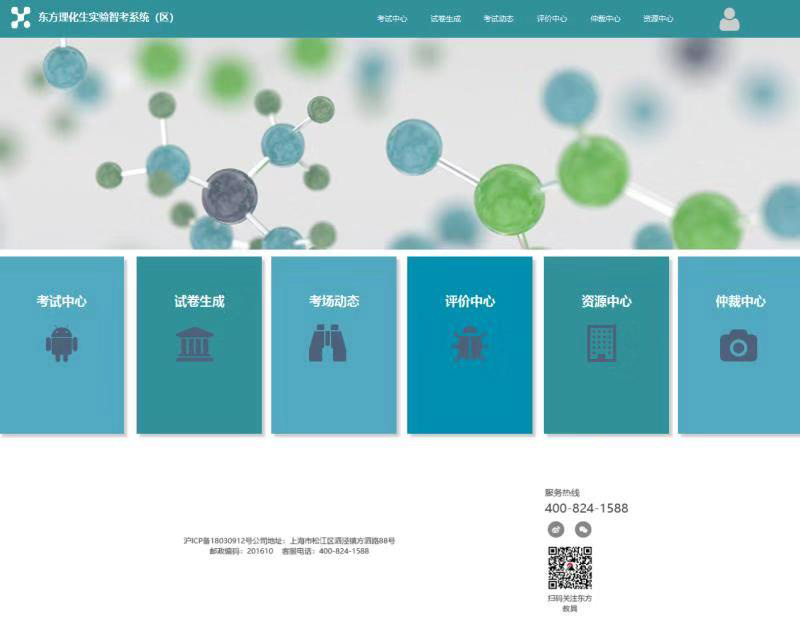Select 资源中心 in the top navigation bar
The image size is (800, 618).
[658, 19]
